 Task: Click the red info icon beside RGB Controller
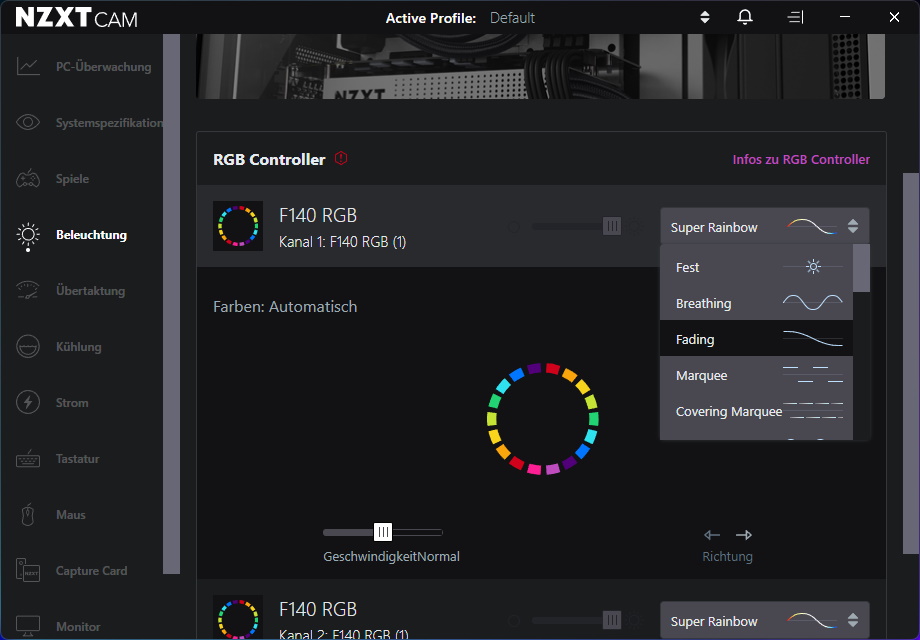(x=341, y=158)
